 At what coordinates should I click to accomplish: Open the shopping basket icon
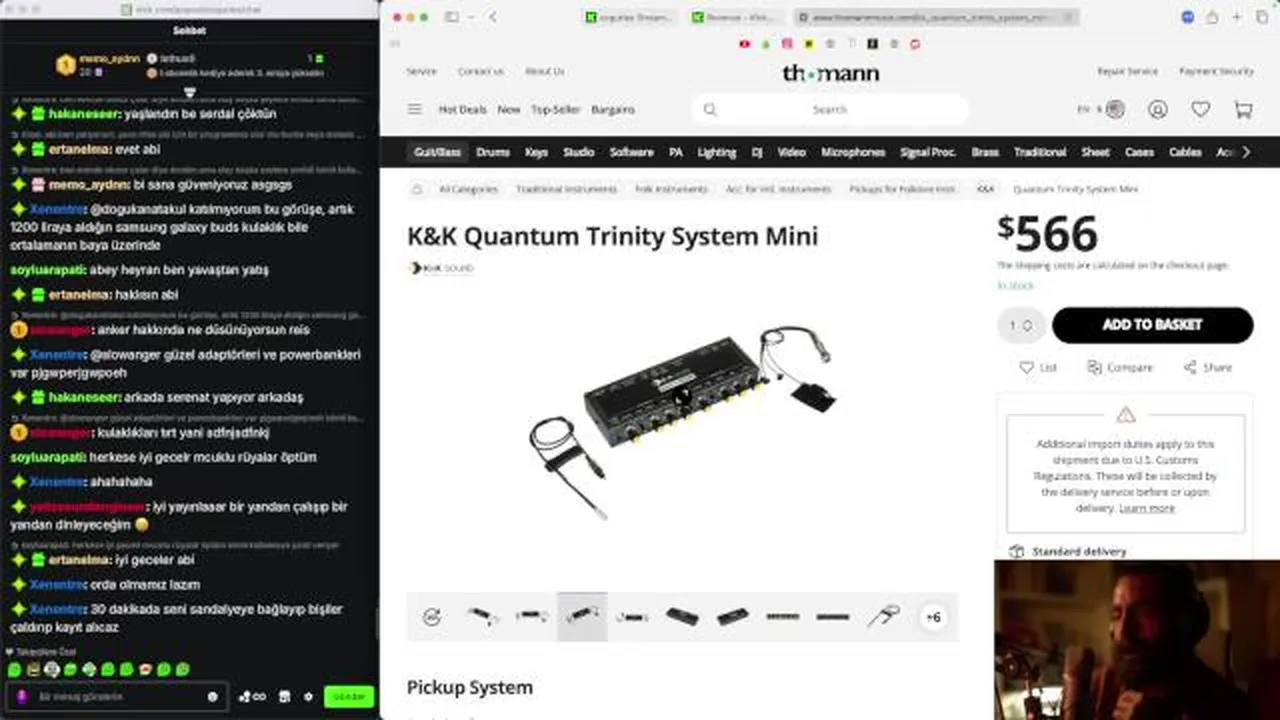(1243, 110)
